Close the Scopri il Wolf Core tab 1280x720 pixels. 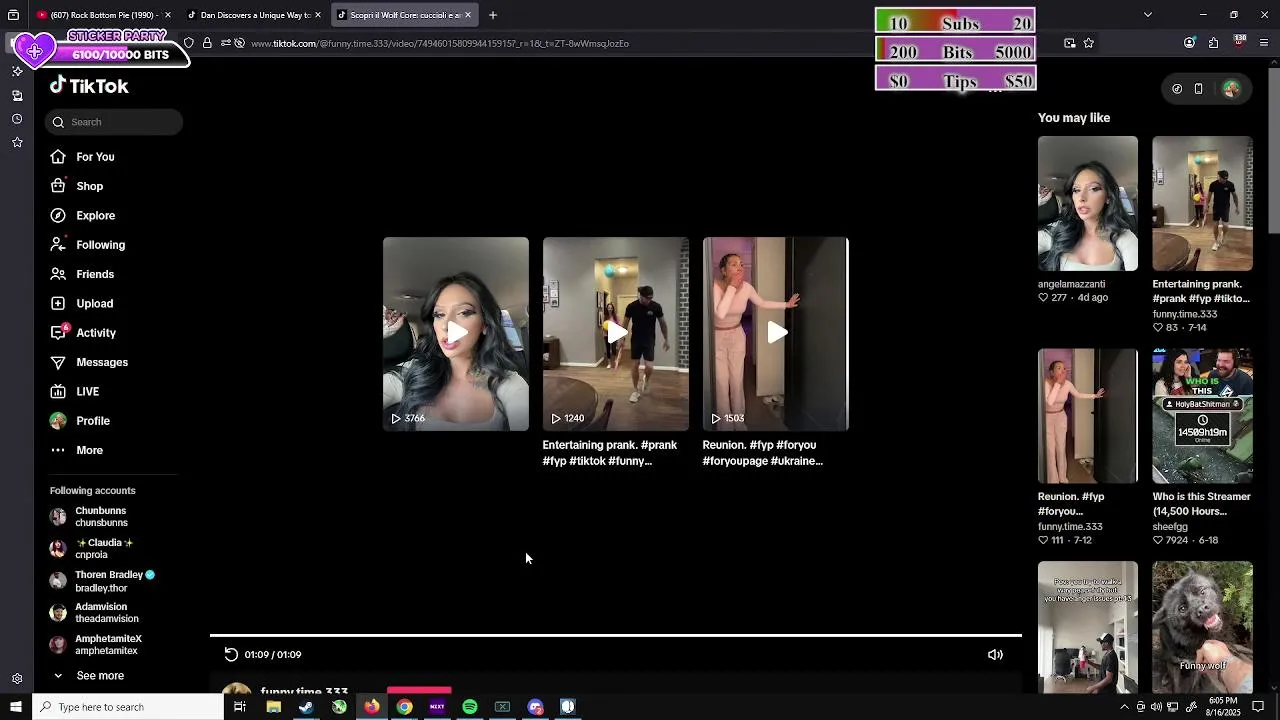[468, 15]
